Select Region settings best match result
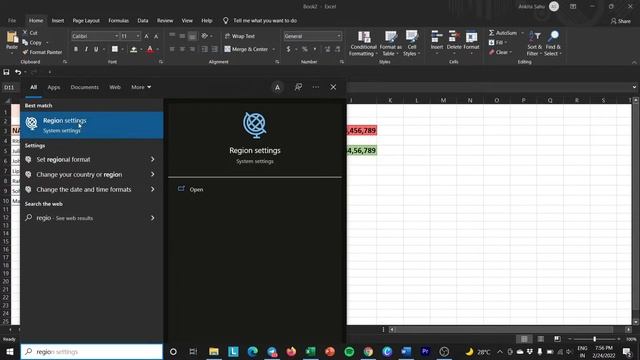 click(x=92, y=125)
